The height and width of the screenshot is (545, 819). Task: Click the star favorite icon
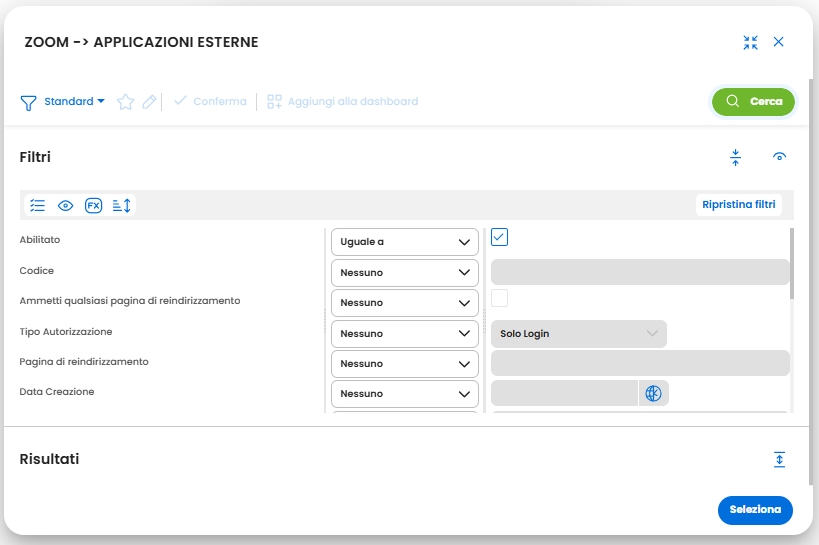coord(126,101)
